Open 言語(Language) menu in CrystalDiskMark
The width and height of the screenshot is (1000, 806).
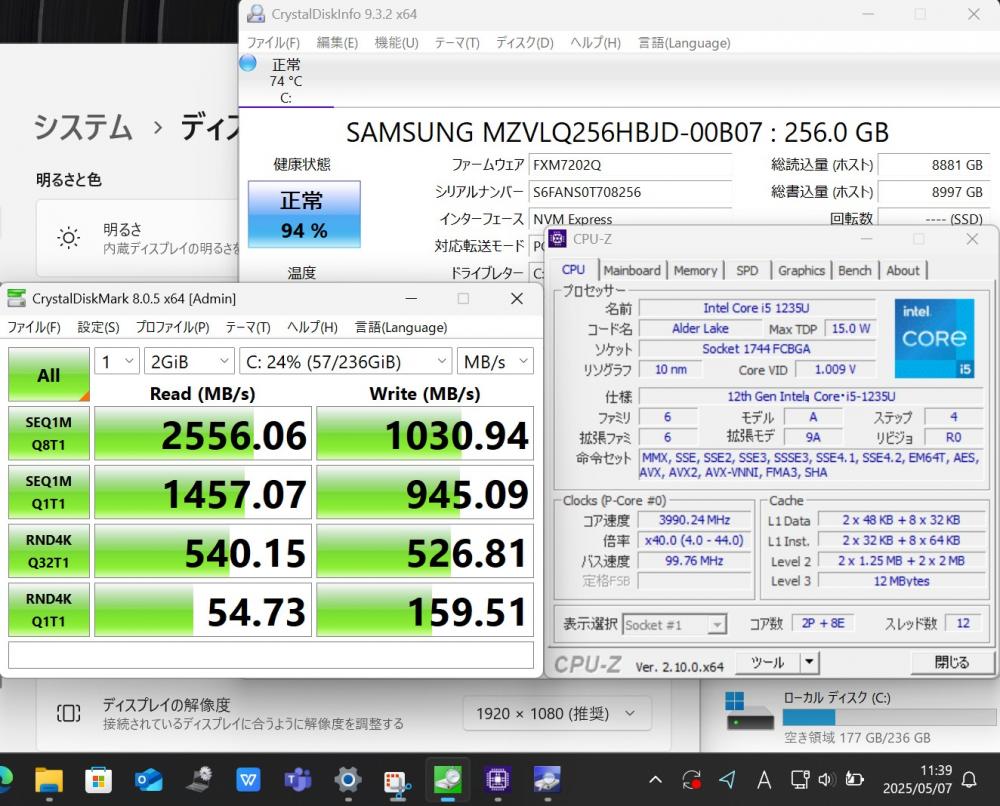[x=401, y=327]
